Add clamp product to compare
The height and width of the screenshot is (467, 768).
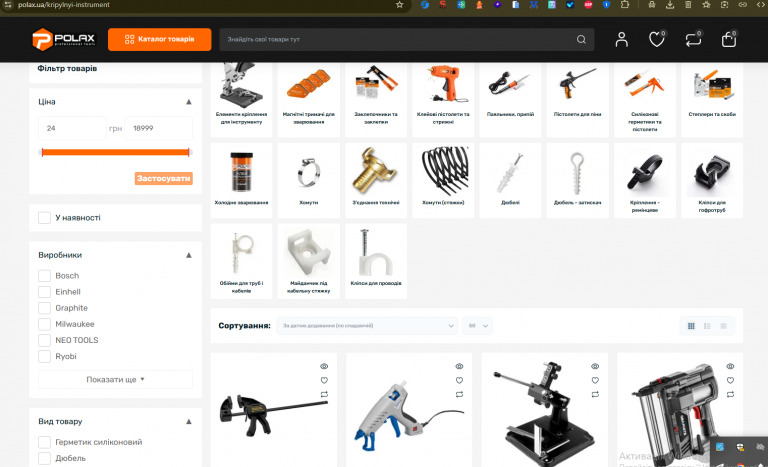click(x=324, y=394)
